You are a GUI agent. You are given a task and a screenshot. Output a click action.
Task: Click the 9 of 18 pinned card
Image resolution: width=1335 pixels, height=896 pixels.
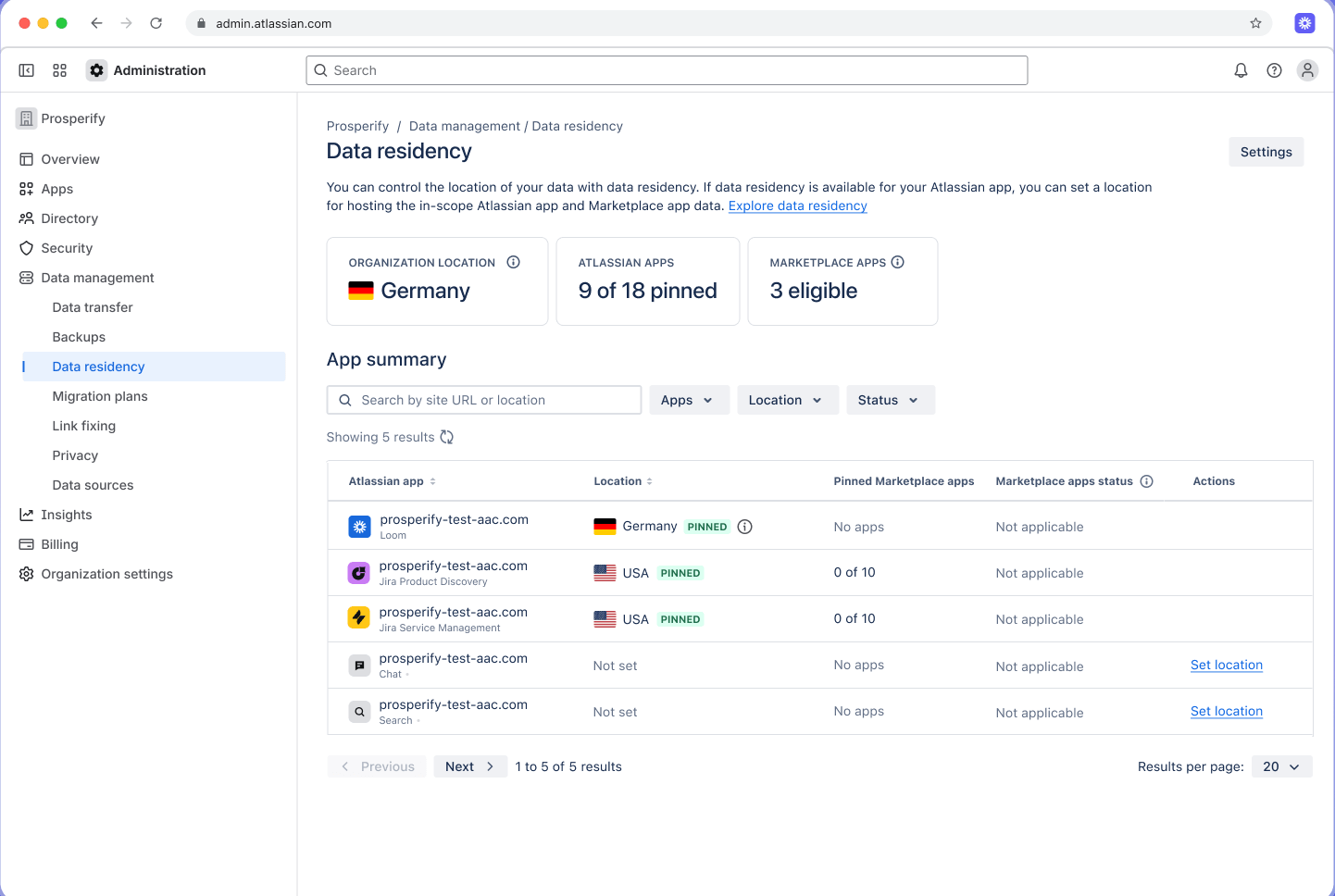648,281
